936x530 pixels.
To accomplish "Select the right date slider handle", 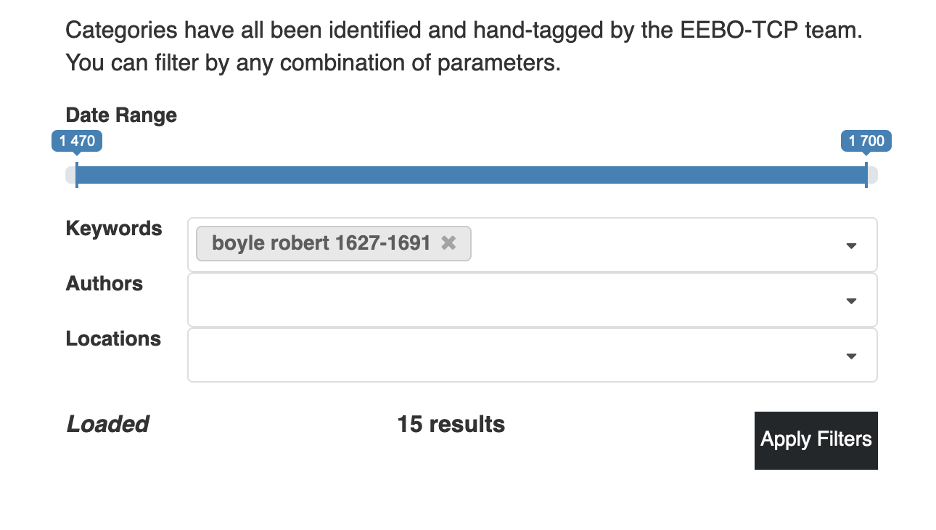I will (x=866, y=175).
